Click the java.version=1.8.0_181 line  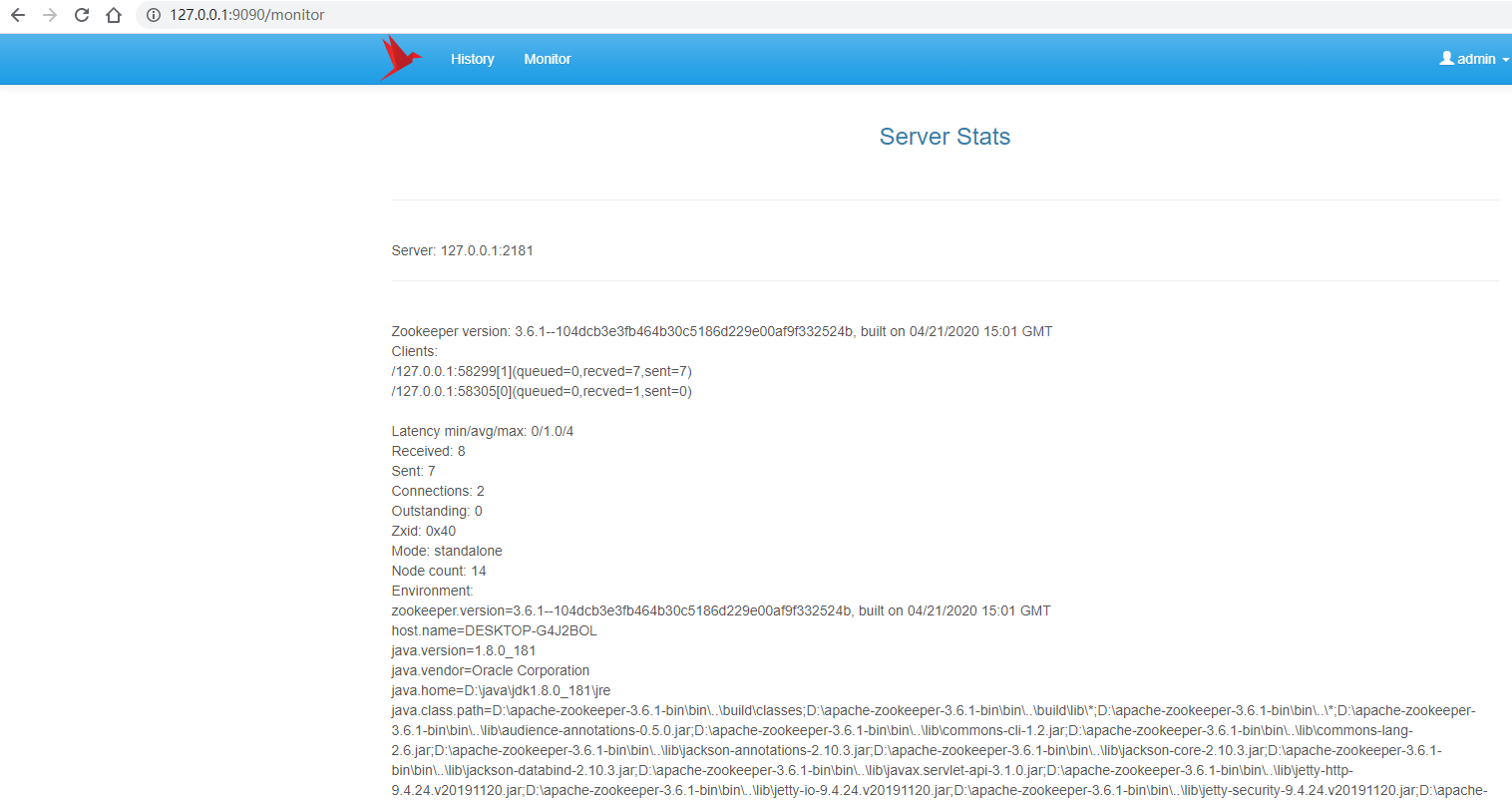(x=464, y=650)
